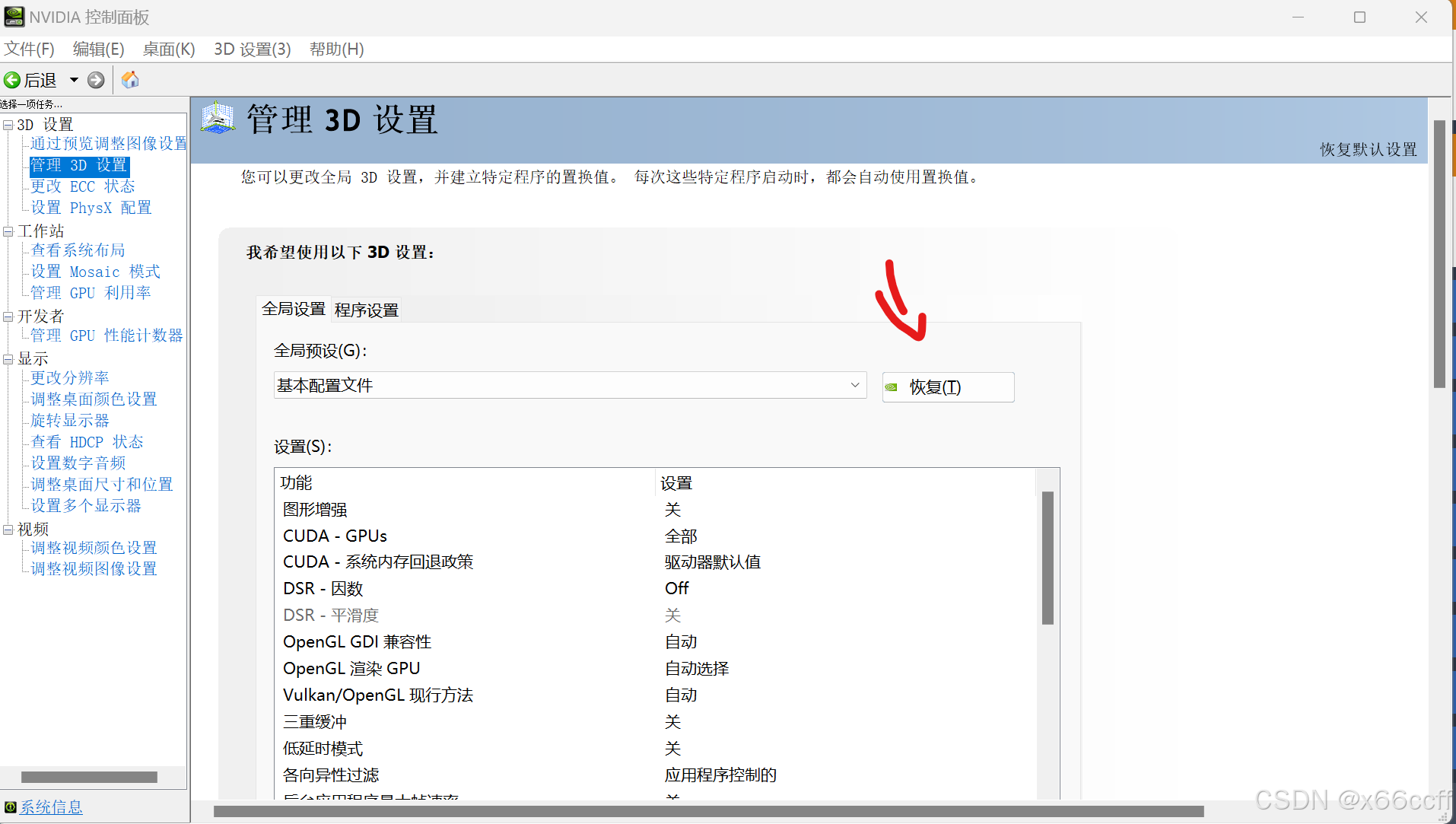Click the CUDA - 系统内存回退政策 row

click(656, 562)
